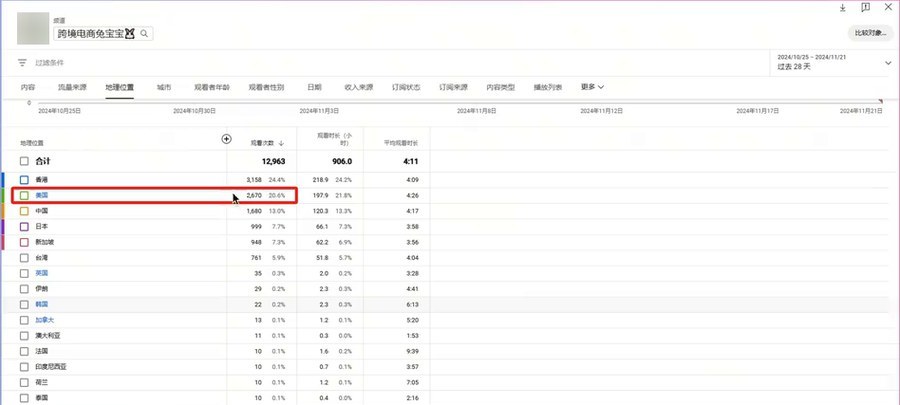900x405 pixels.
Task: Sort by the 观看时长 (小时) column header
Action: (x=335, y=139)
